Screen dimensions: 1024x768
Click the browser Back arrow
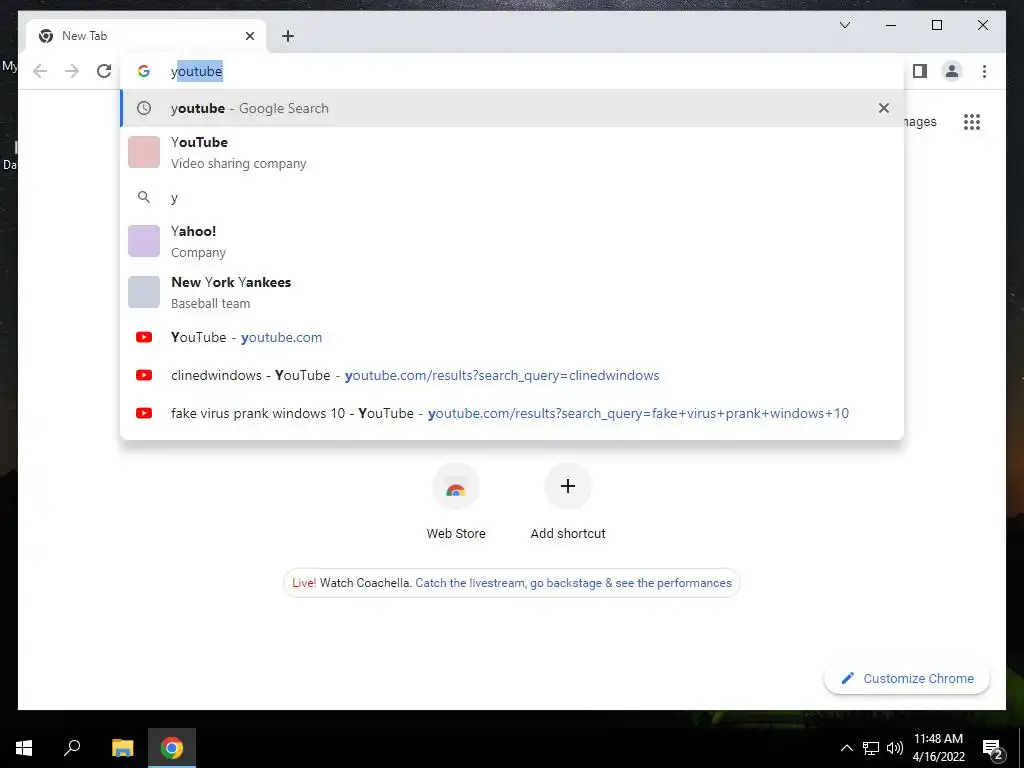[x=40, y=71]
